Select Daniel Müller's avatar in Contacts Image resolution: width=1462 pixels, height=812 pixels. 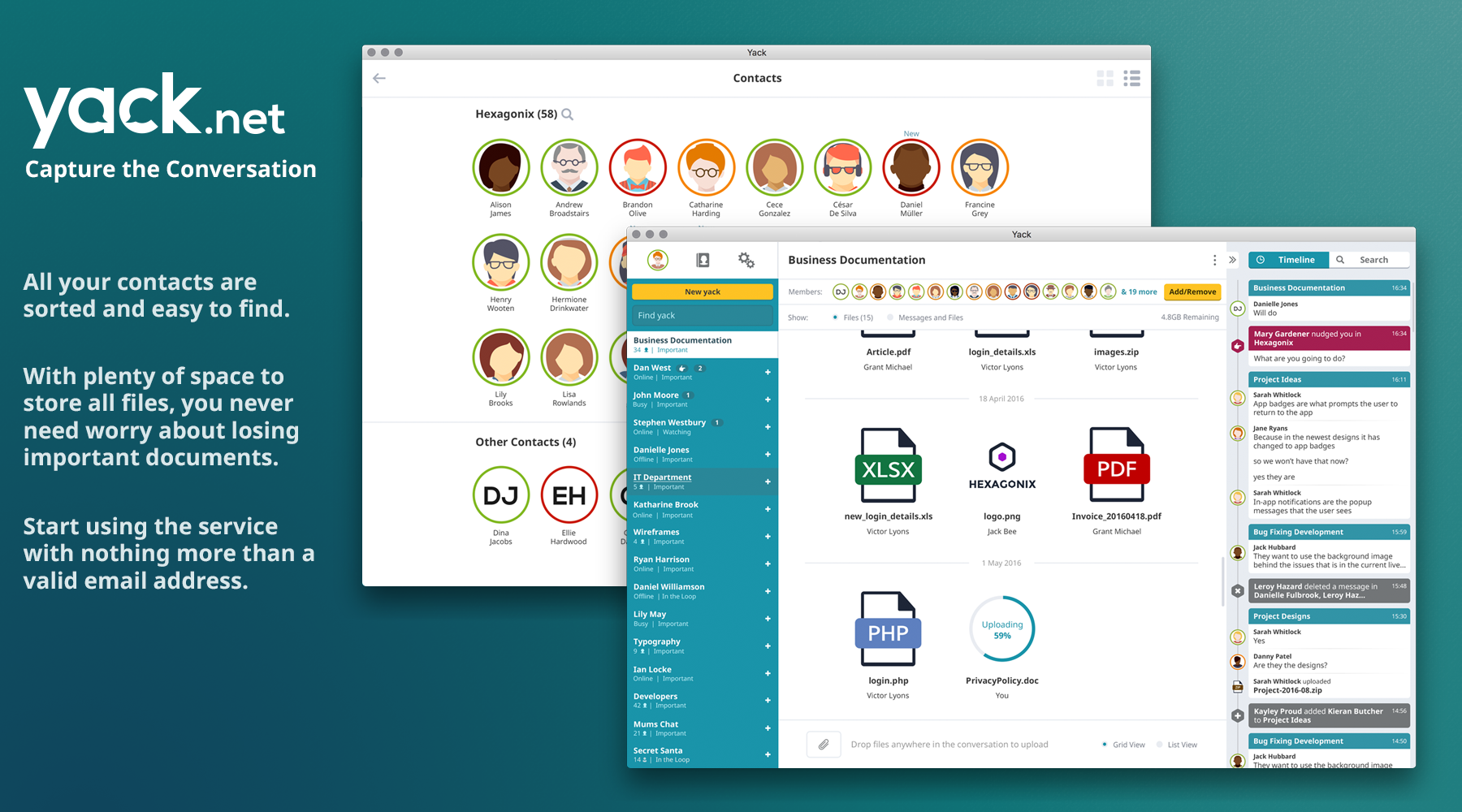911,167
